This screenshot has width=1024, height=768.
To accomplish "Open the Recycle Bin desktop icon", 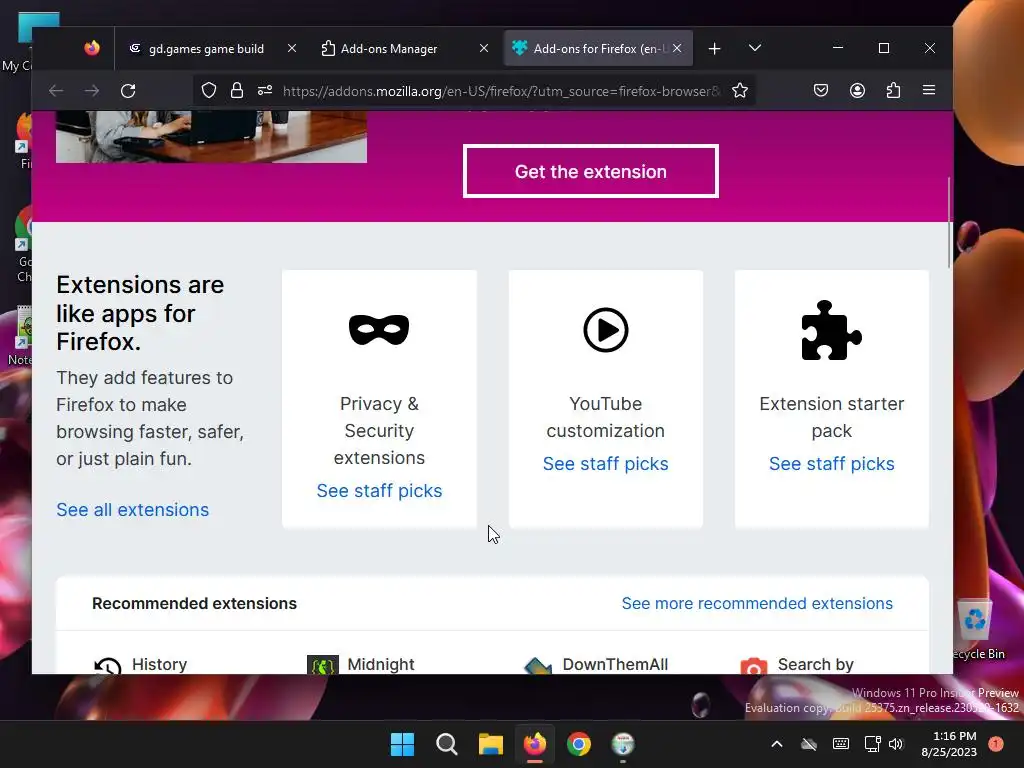I will click(x=976, y=630).
